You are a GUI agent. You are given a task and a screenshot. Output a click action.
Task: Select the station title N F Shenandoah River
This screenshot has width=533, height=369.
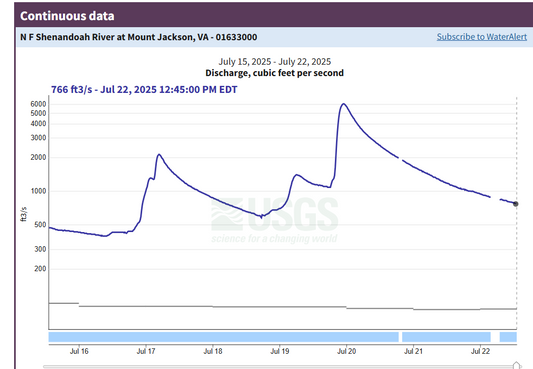[x=139, y=37]
